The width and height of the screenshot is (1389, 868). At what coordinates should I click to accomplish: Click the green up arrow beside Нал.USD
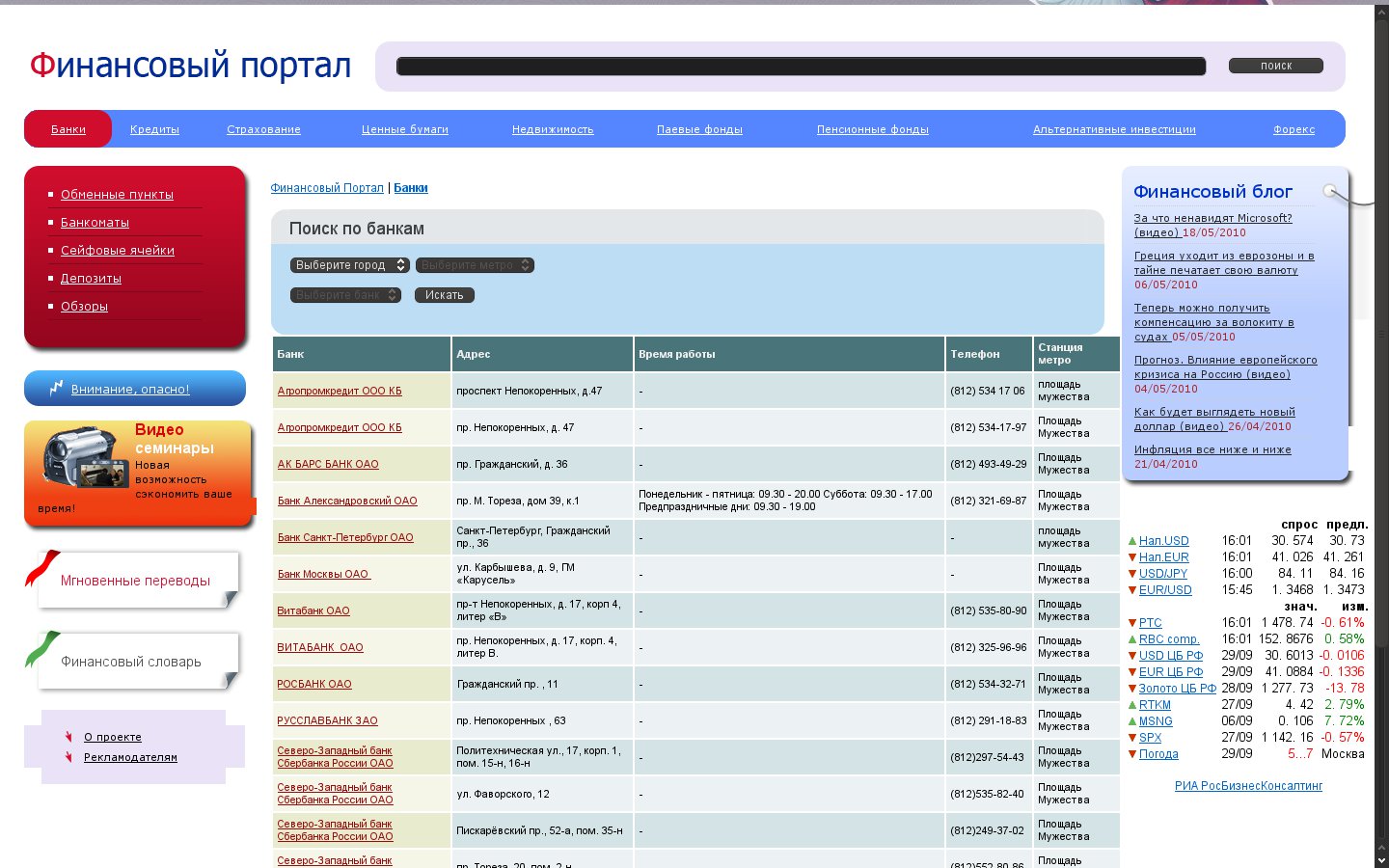[x=1132, y=541]
